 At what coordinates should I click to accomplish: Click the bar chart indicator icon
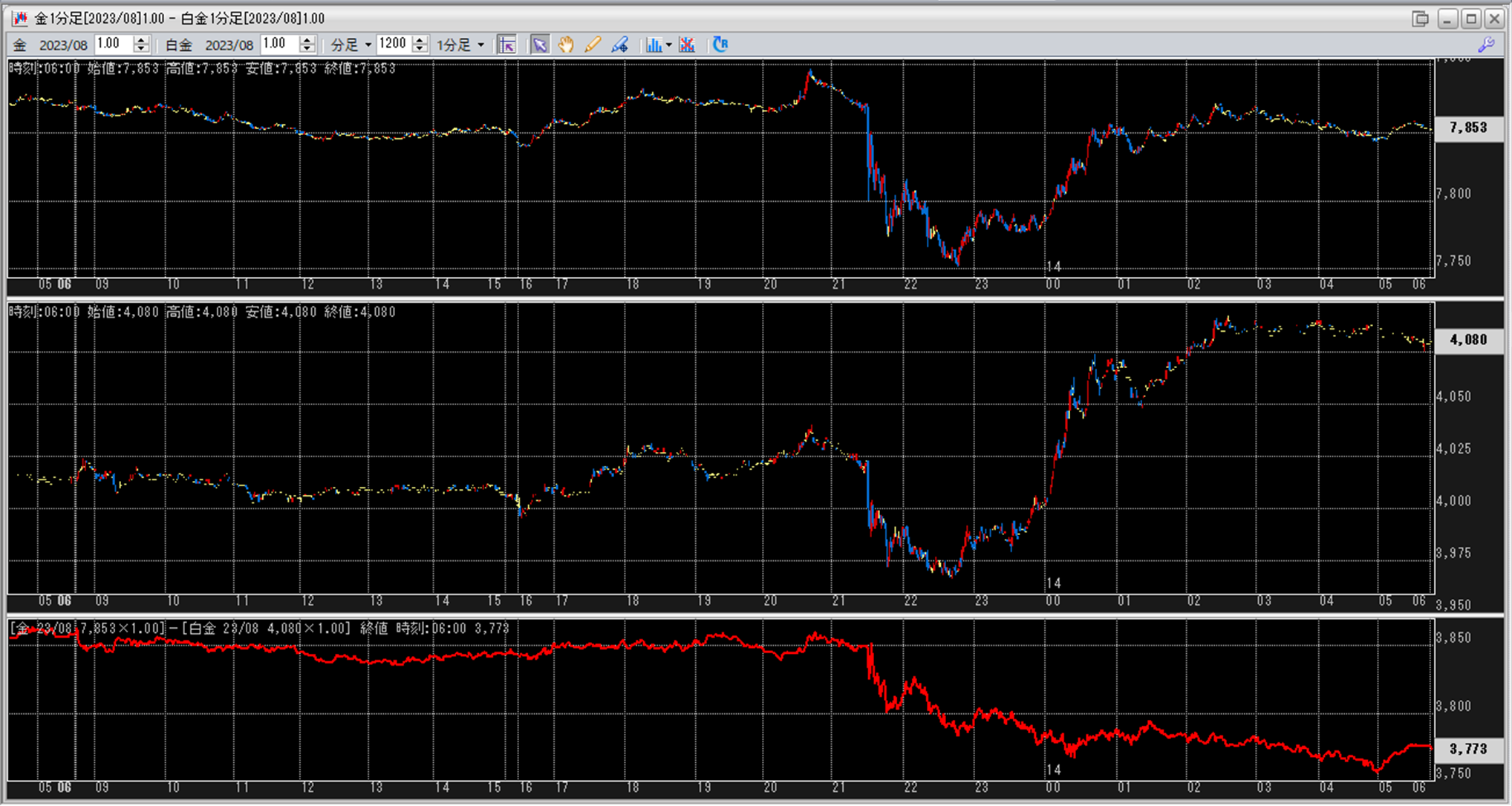pos(653,45)
